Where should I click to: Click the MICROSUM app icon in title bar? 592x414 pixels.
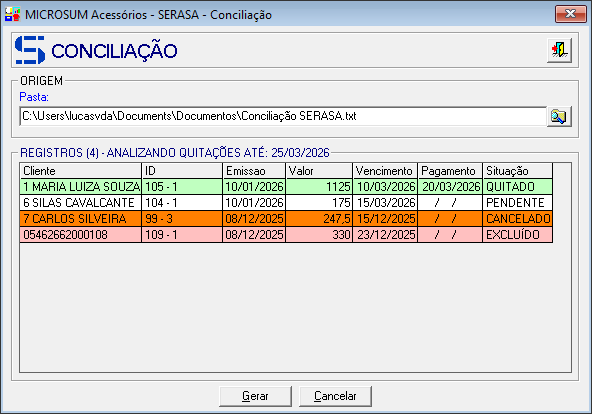tap(12, 14)
